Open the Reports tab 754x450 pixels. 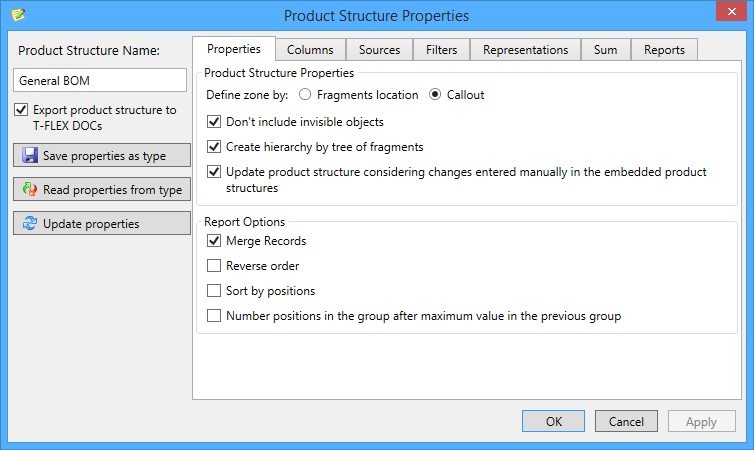664,50
